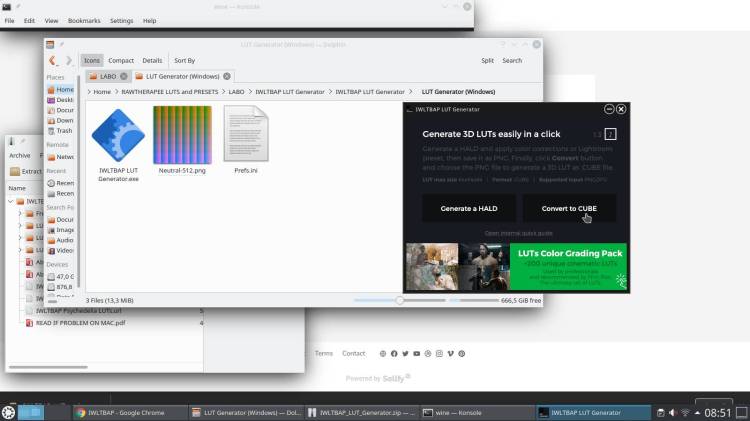Open Documents in Dolphin Places panel
Image resolution: width=750 pixels, height=421 pixels.
(61, 110)
